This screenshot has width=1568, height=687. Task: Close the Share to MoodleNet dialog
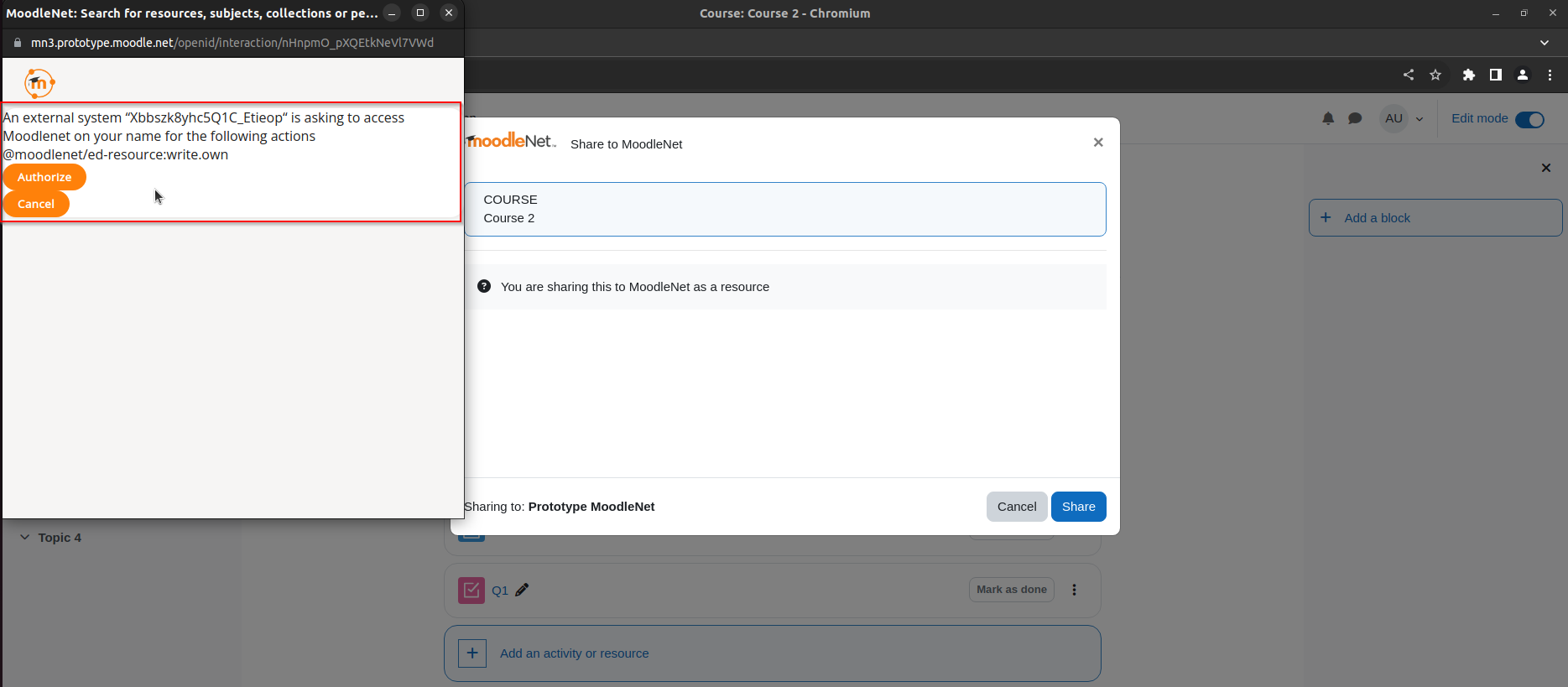pyautogui.click(x=1097, y=143)
